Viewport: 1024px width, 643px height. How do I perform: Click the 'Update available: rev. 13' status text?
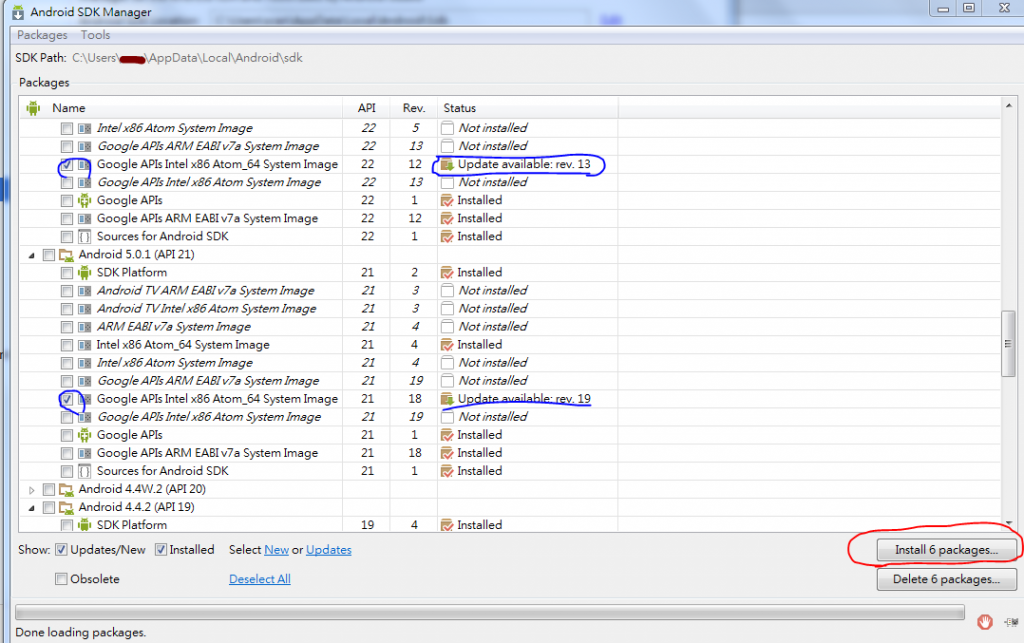click(x=524, y=165)
